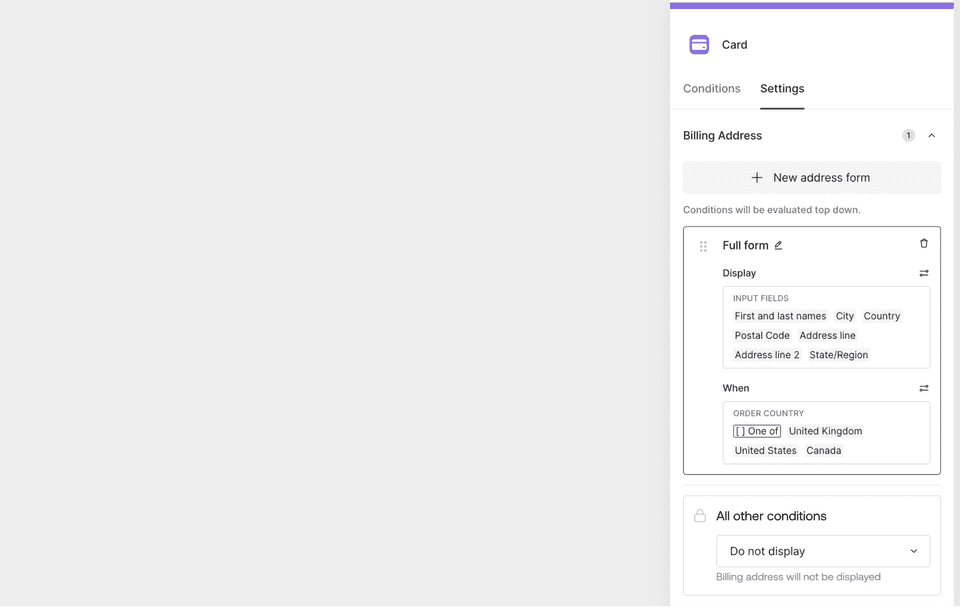Image resolution: width=960 pixels, height=607 pixels.
Task: Collapse the Billing Address section chevron
Action: (x=931, y=136)
